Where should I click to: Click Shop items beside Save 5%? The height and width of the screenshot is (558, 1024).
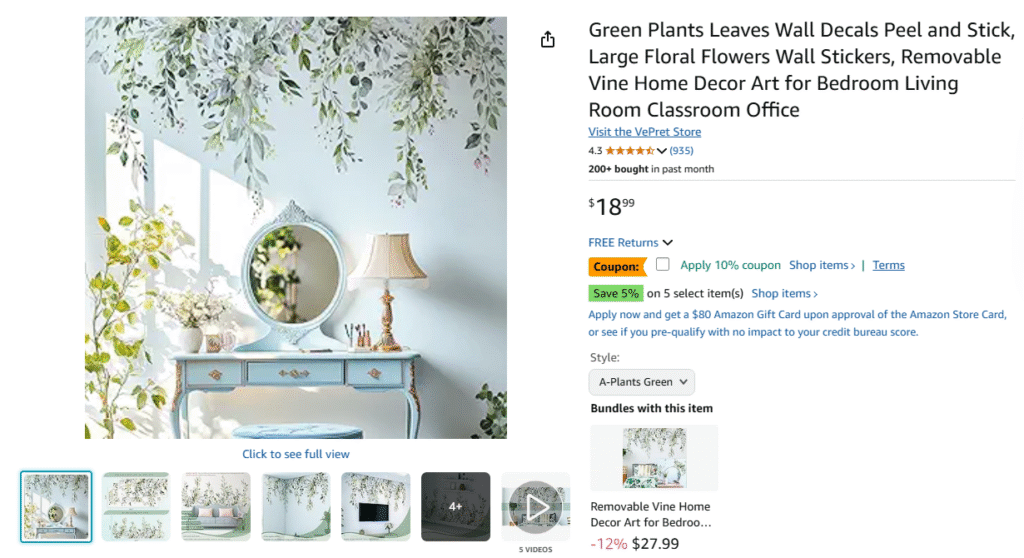(784, 293)
